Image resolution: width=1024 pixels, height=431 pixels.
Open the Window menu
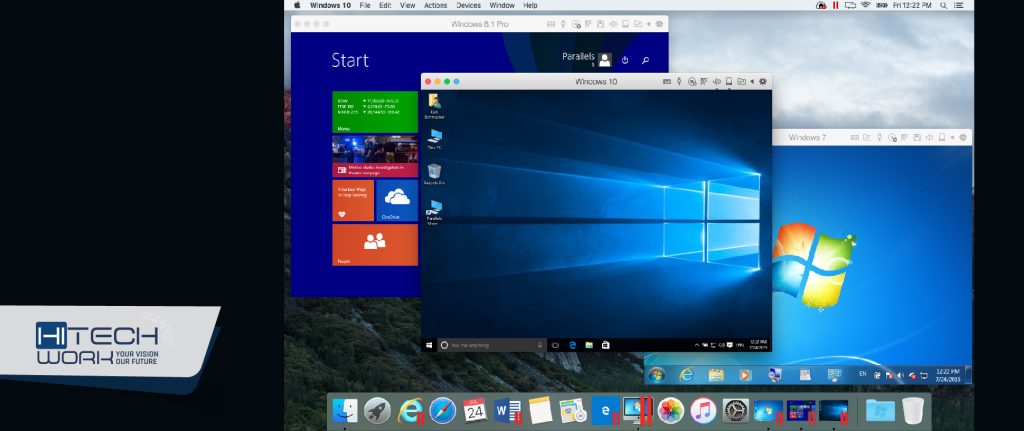[502, 5]
